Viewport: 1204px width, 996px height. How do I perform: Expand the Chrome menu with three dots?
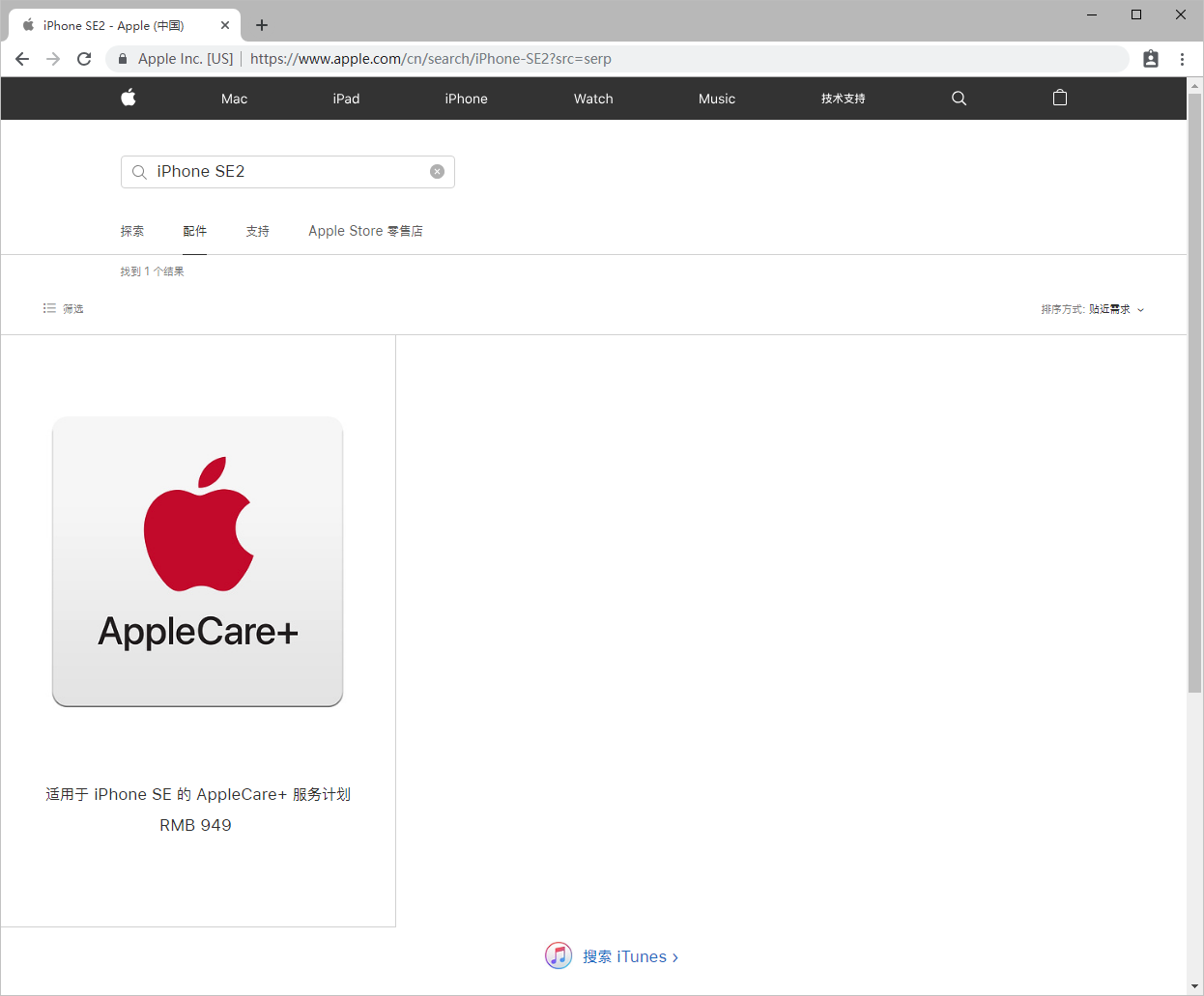(1183, 58)
